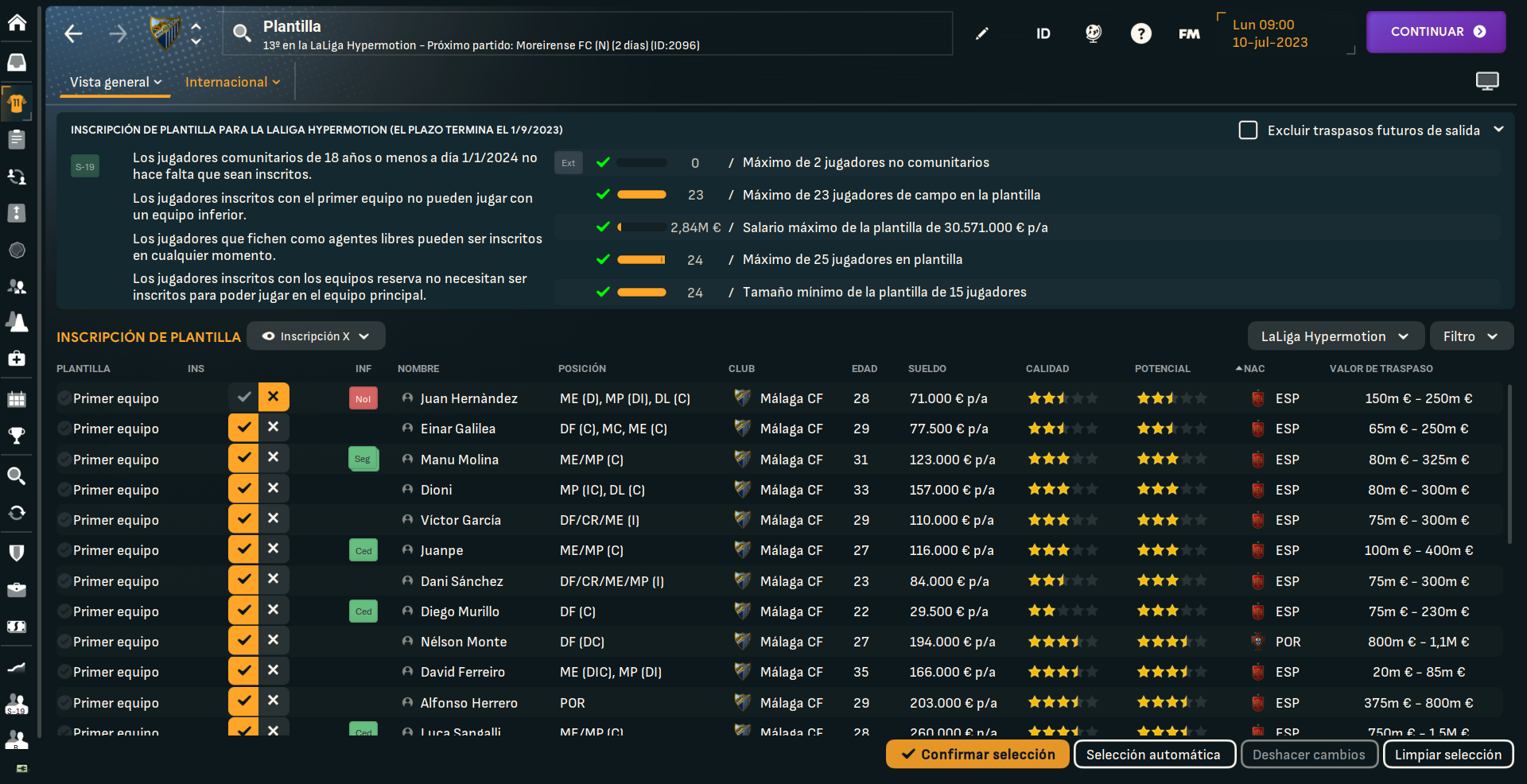Click the FM logo menu icon
The width and height of the screenshot is (1527, 784).
coord(1189,33)
